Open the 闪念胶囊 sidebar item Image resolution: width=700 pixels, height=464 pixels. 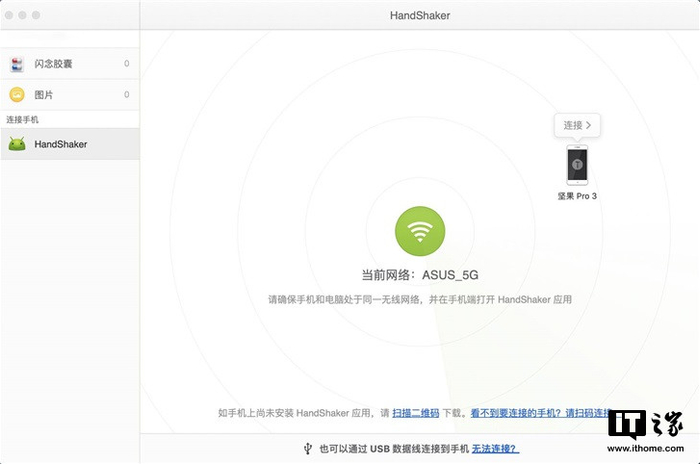pyautogui.click(x=70, y=64)
